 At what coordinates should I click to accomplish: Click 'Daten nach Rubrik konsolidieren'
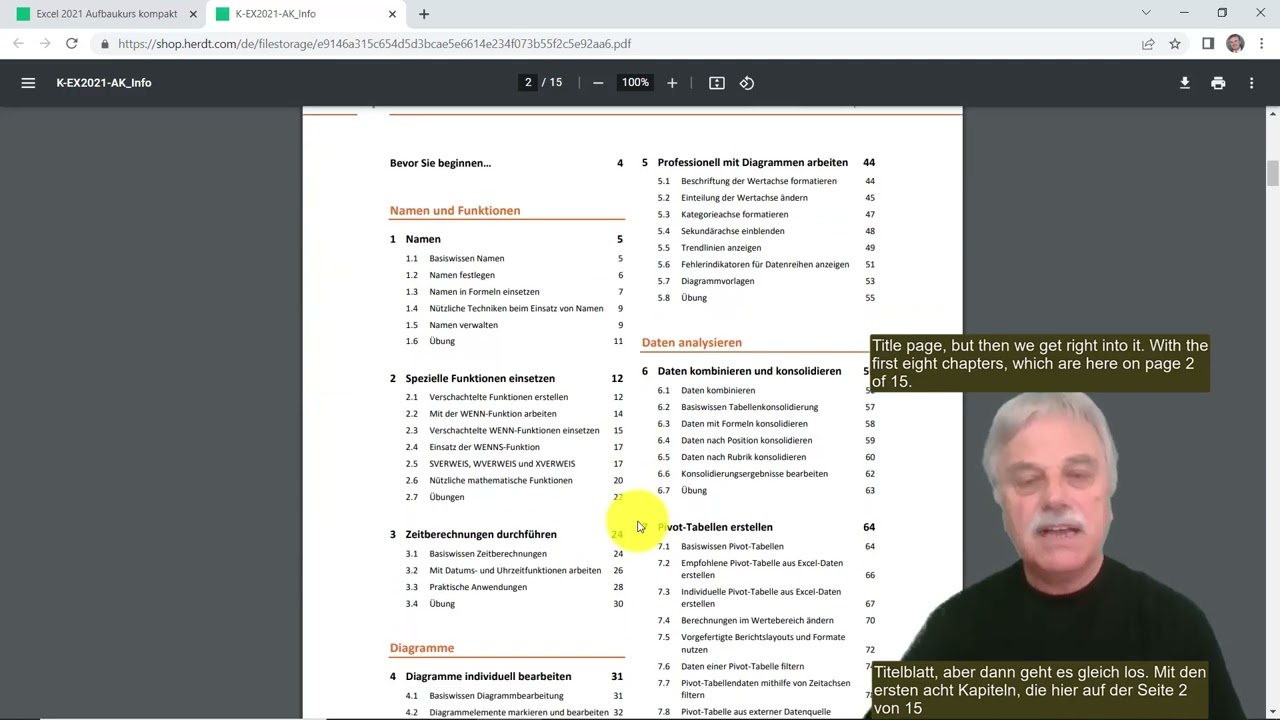pos(743,457)
